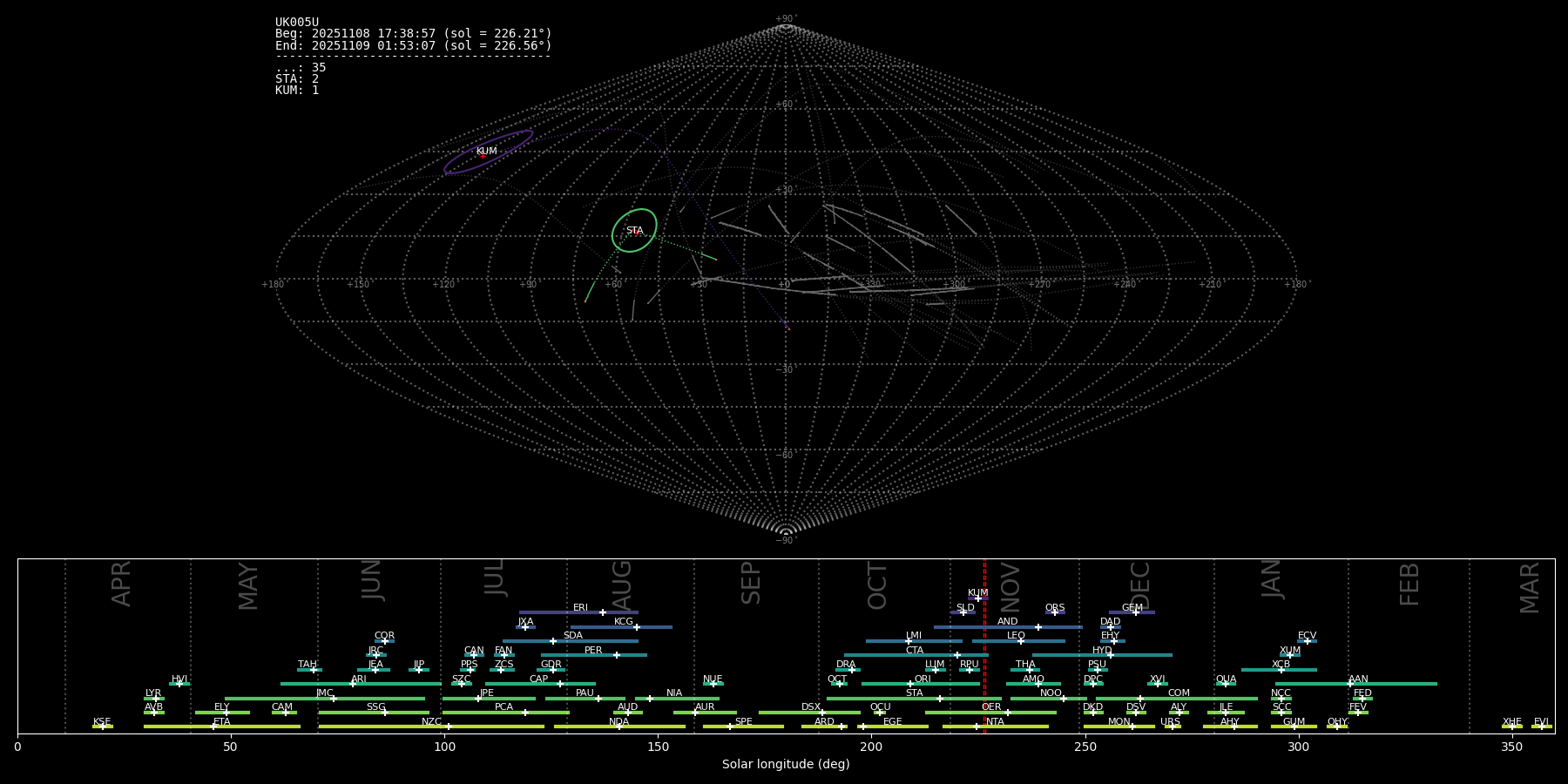Click the KUM shower marker in the timeline
The image size is (1568, 784).
point(977,598)
